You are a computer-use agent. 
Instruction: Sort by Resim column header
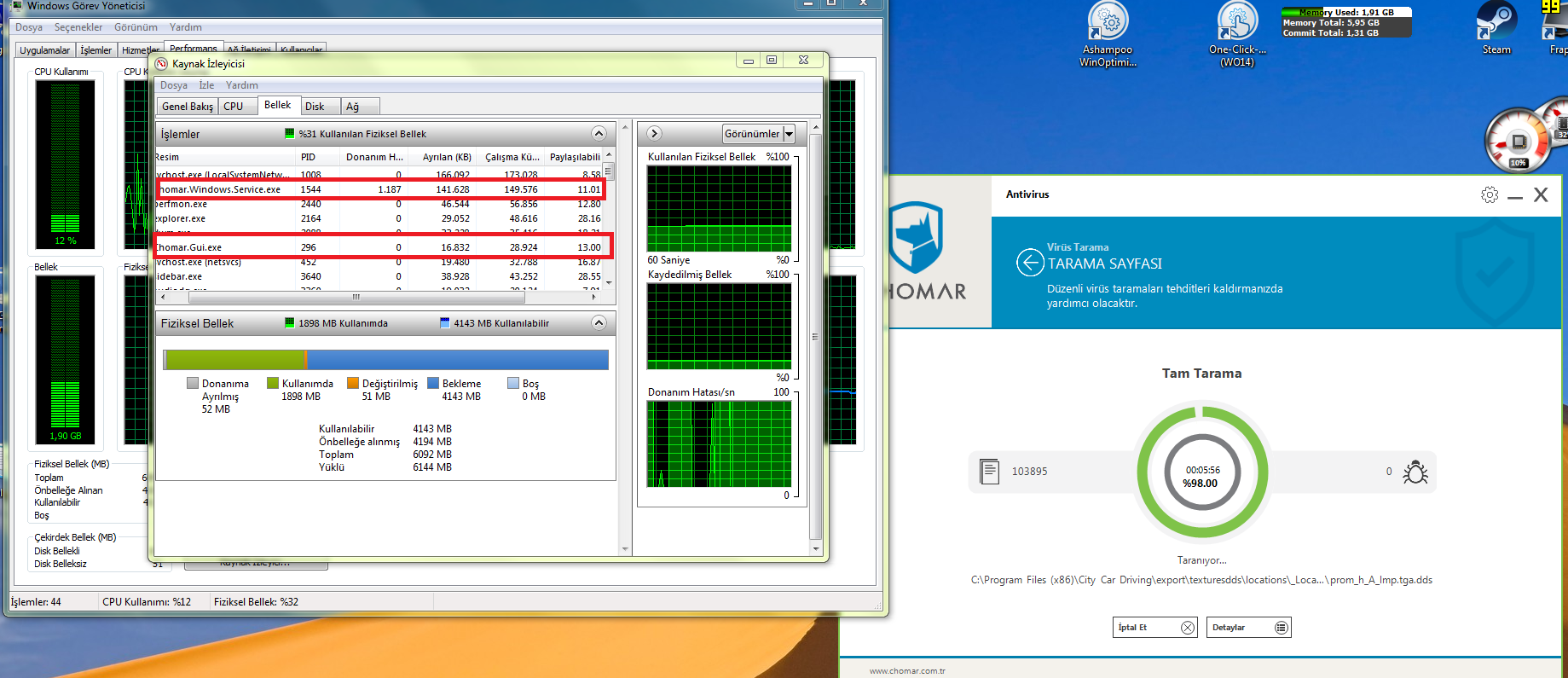pos(225,157)
